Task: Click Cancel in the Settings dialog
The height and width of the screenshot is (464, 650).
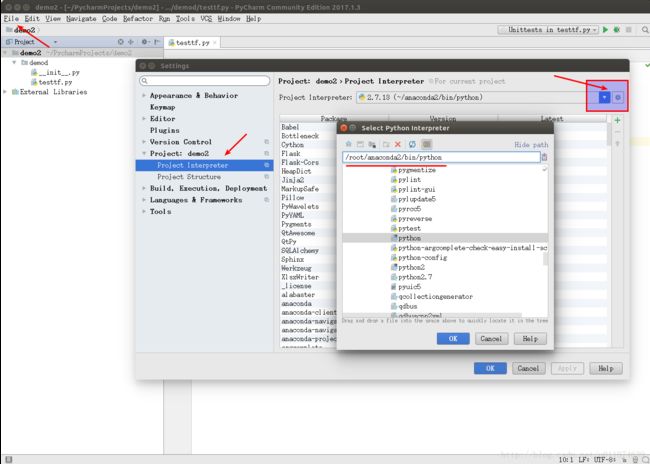Action: (529, 368)
